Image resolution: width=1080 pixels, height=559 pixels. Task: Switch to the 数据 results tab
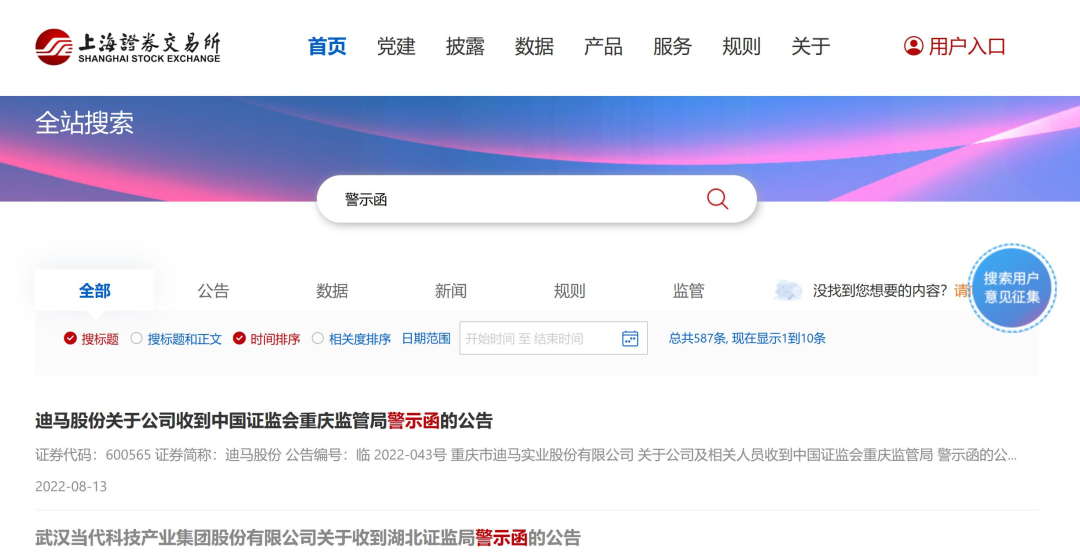pyautogui.click(x=332, y=291)
